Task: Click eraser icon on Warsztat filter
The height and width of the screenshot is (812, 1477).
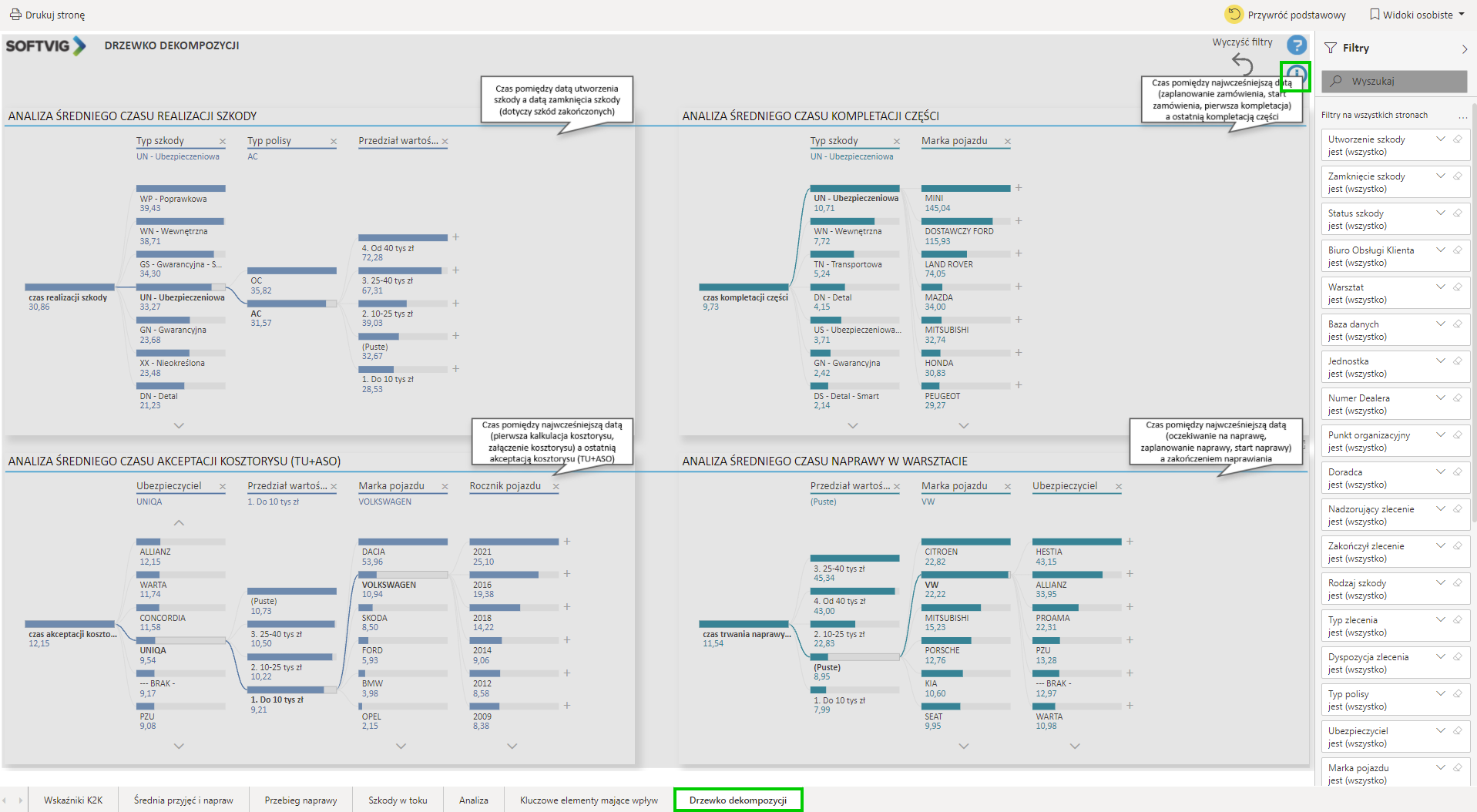Action: tap(1458, 287)
